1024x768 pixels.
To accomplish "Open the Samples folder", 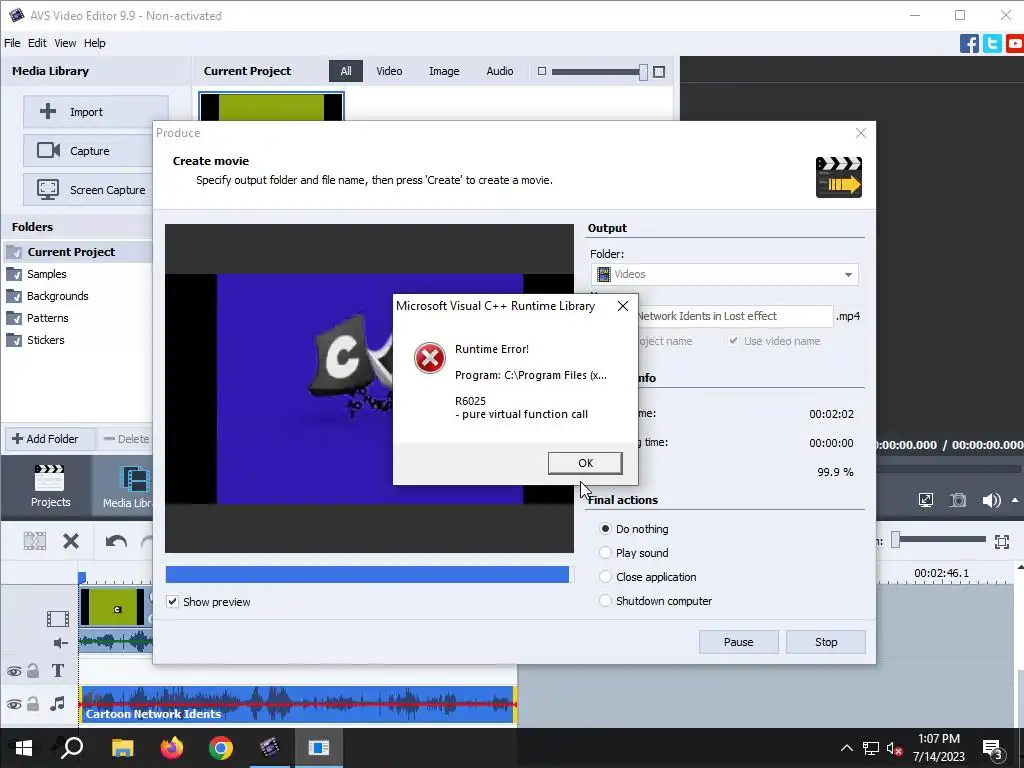I will 46,274.
